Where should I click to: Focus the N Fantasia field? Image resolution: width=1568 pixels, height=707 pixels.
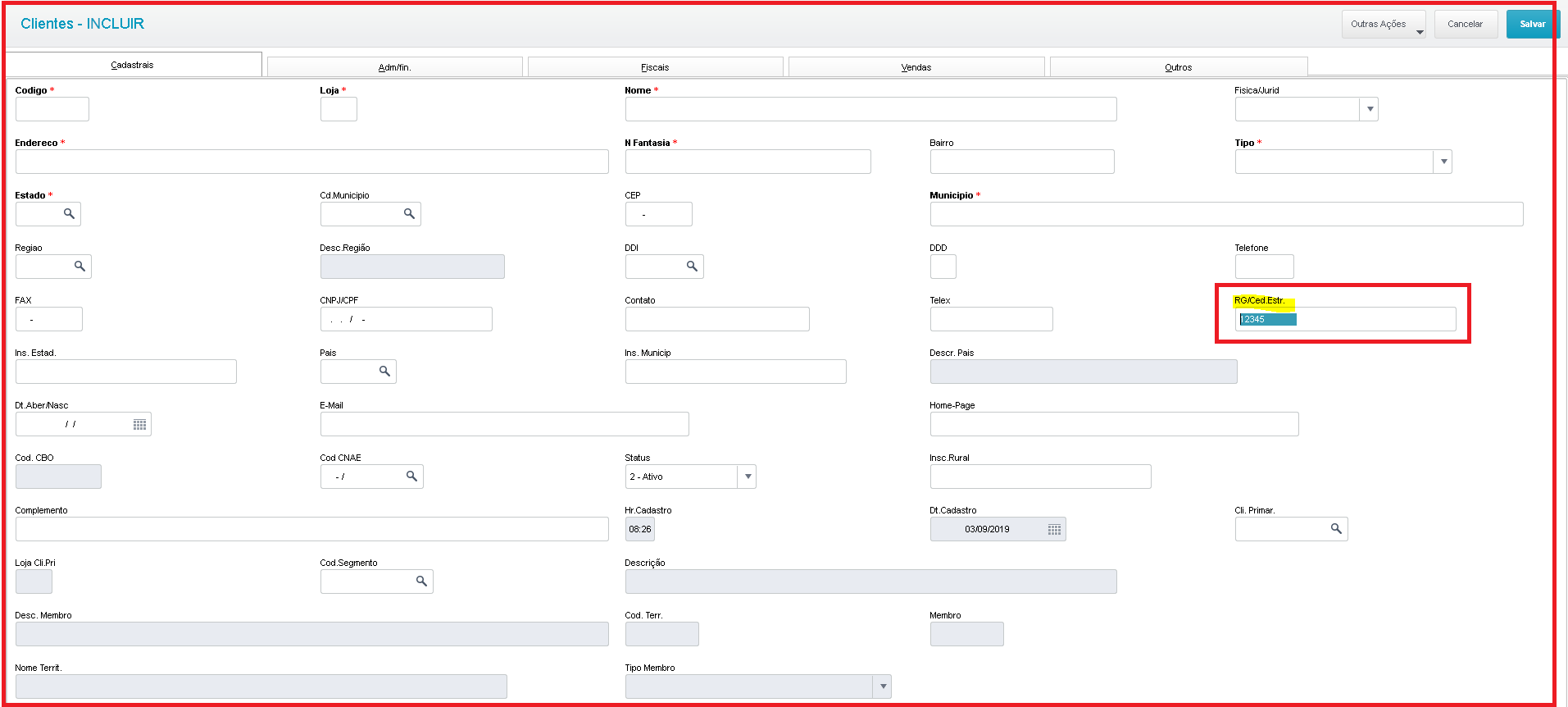click(748, 162)
